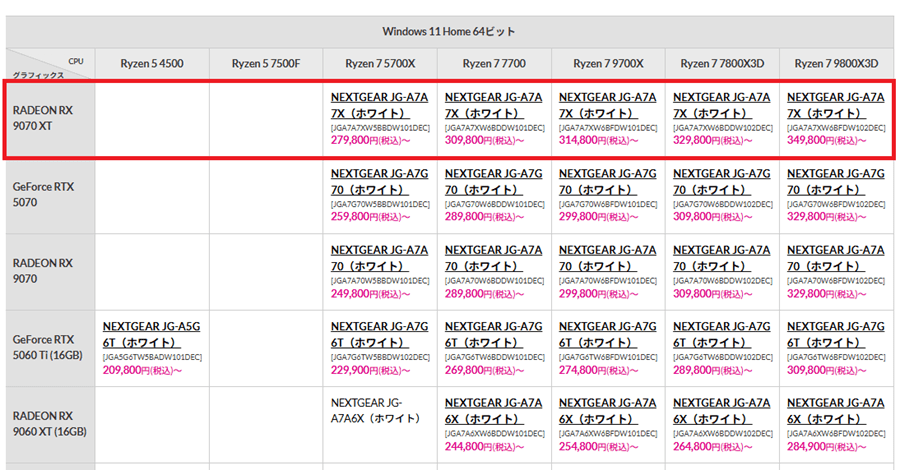
Task: Click the 'CPU / グラフィックス' corner header cell
Action: click(x=51, y=64)
